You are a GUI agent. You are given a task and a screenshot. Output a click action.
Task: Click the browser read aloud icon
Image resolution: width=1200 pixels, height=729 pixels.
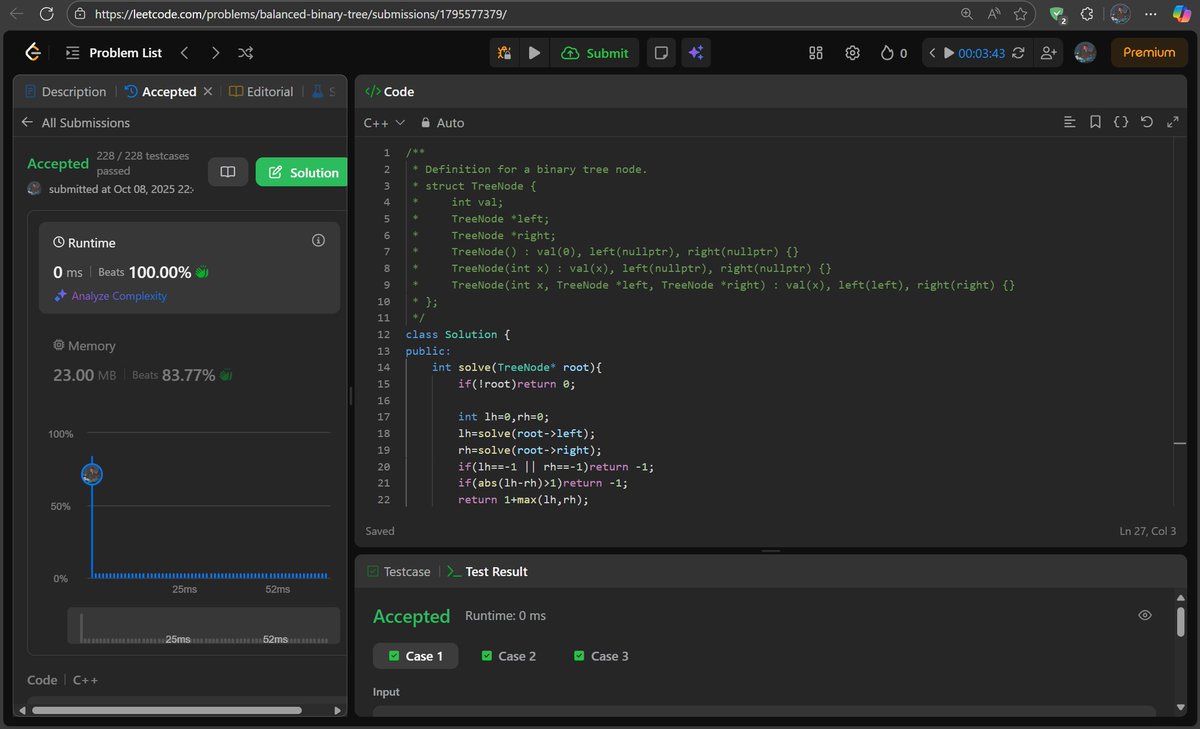(x=994, y=14)
